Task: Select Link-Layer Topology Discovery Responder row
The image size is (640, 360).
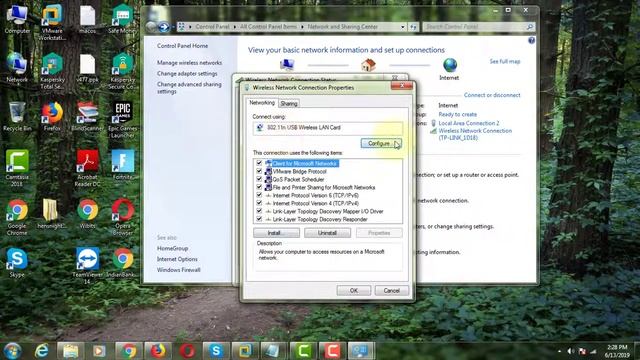Action: tap(320, 219)
